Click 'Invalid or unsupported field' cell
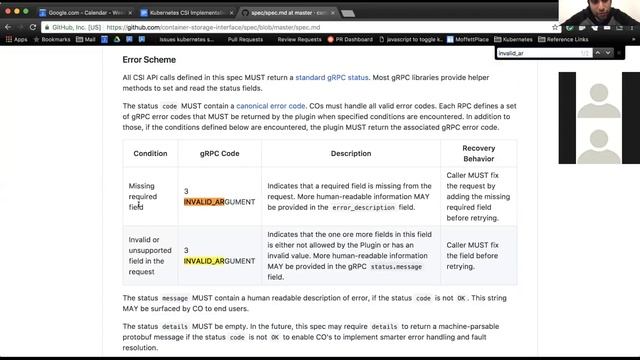640x360 pixels. [150, 256]
